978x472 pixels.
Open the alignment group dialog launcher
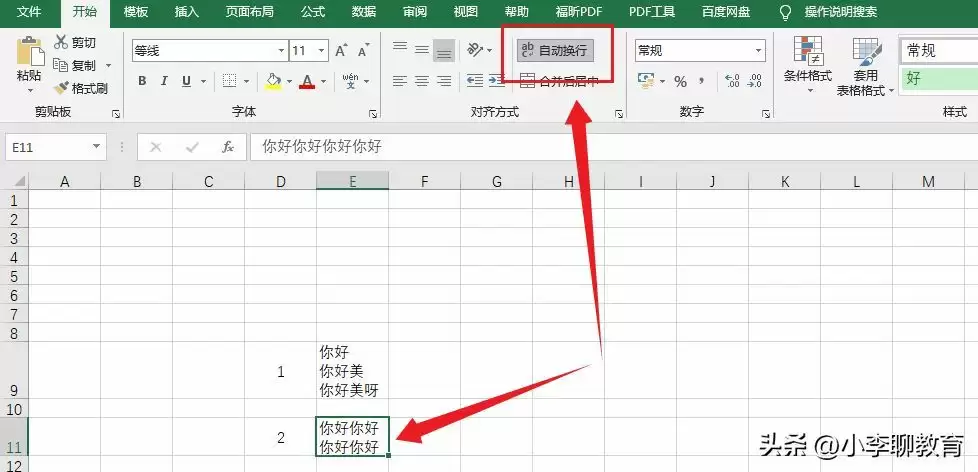click(619, 114)
